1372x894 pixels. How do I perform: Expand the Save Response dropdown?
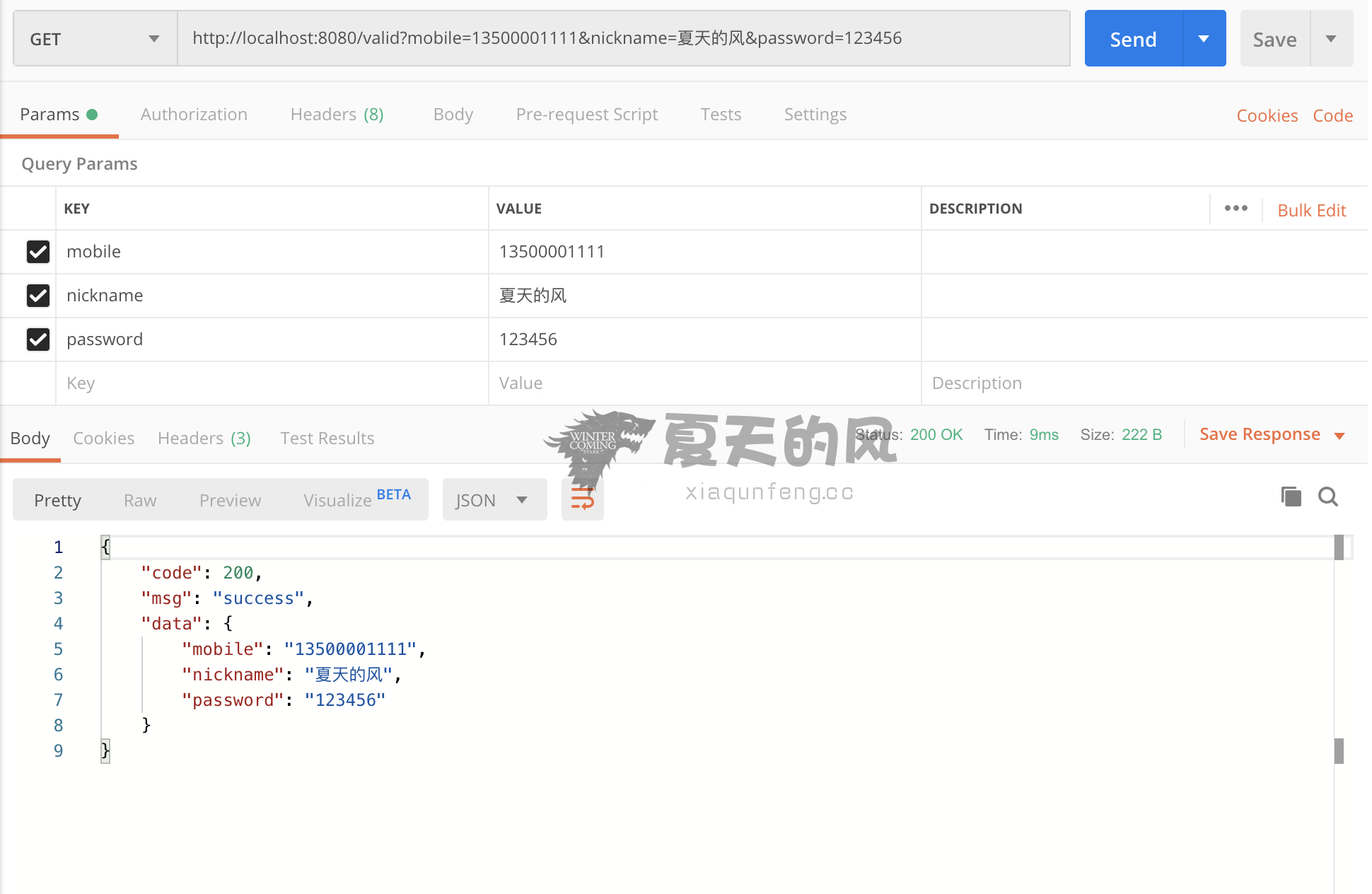pyautogui.click(x=1339, y=436)
